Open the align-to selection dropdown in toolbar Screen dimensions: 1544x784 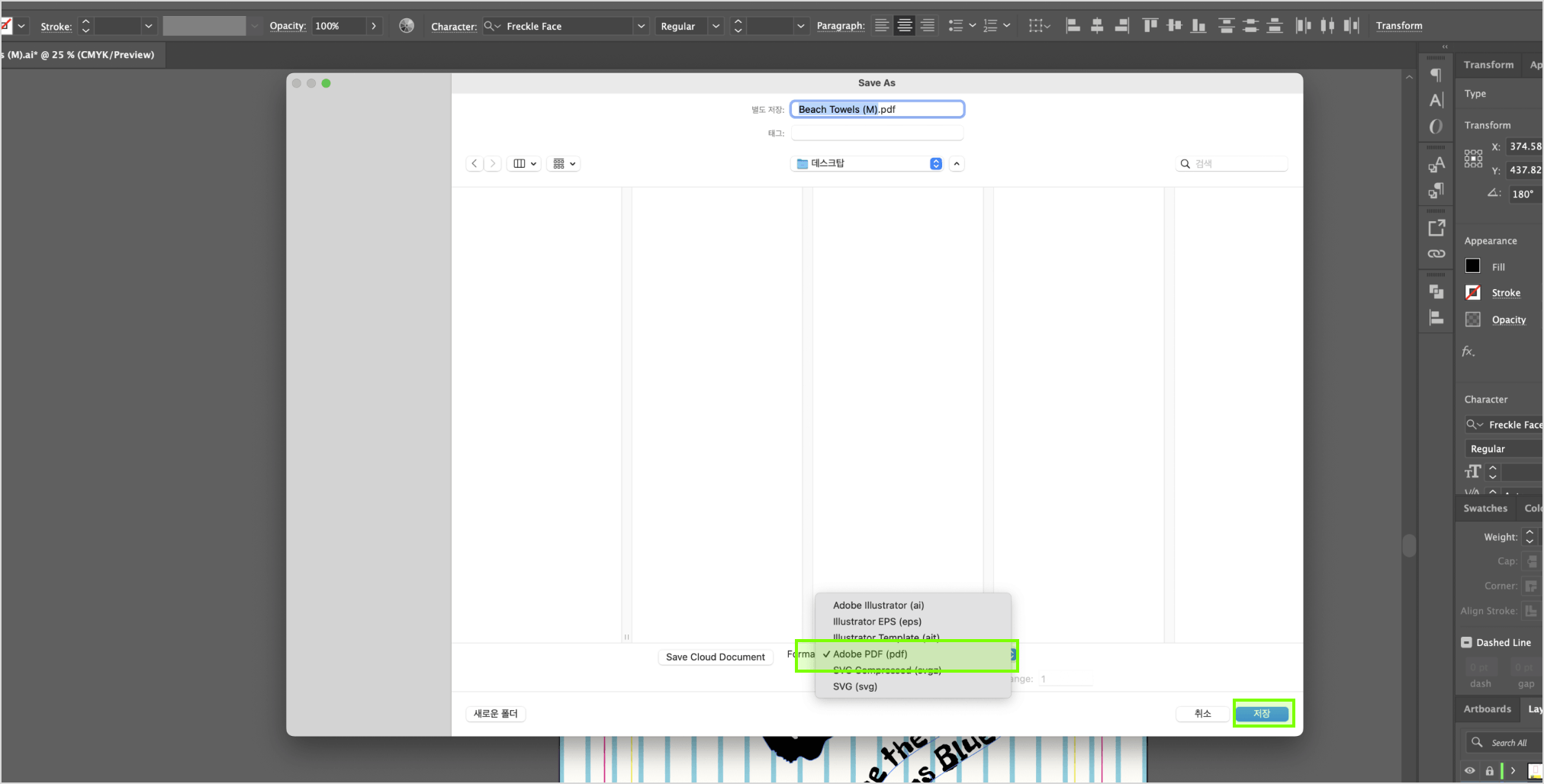[x=1039, y=26]
